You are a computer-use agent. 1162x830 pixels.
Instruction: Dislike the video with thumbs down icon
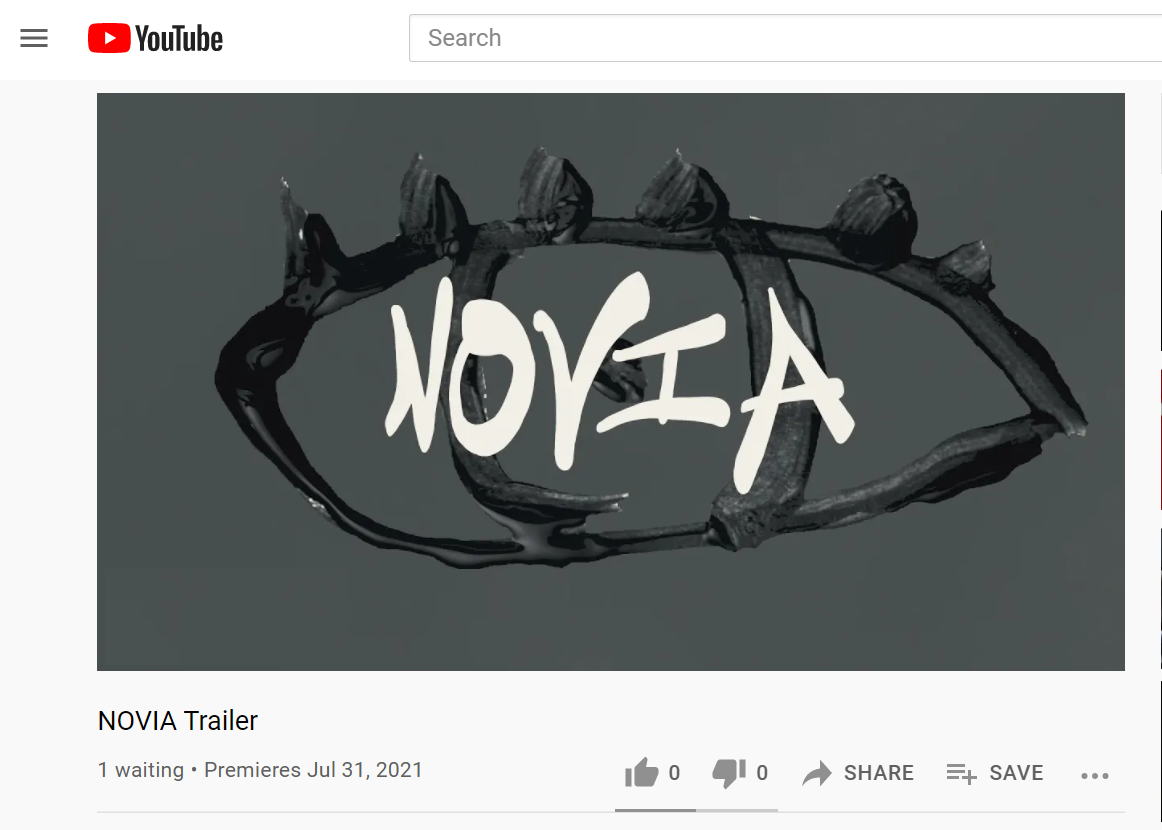[729, 773]
